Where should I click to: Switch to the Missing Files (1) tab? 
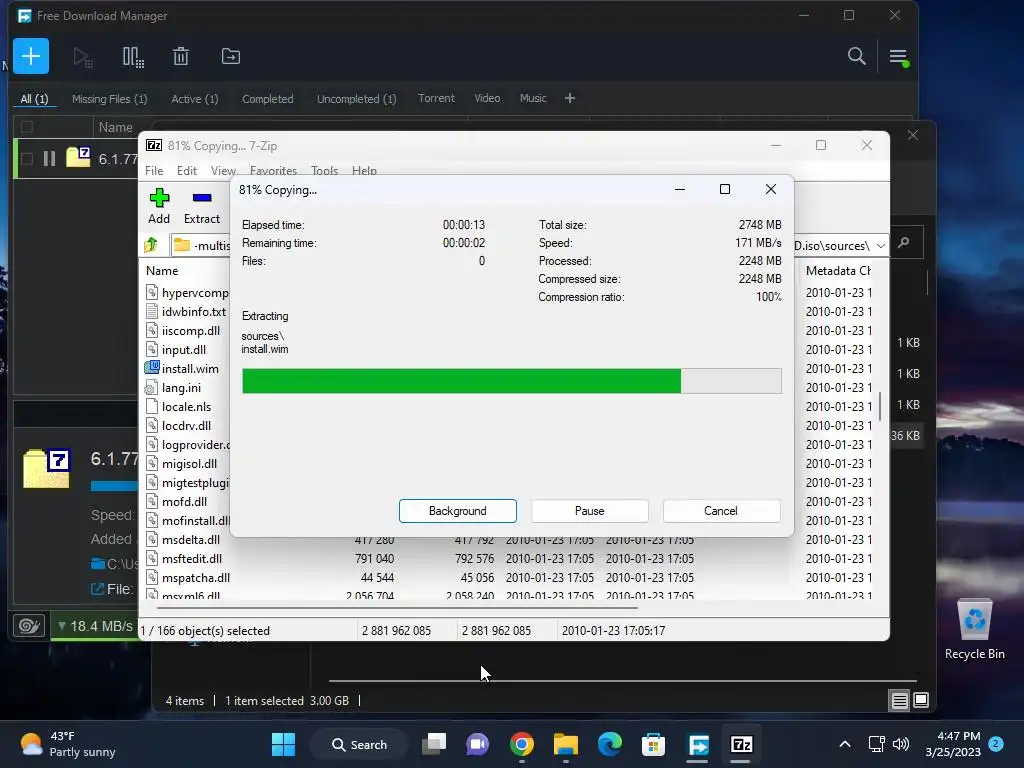110,99
